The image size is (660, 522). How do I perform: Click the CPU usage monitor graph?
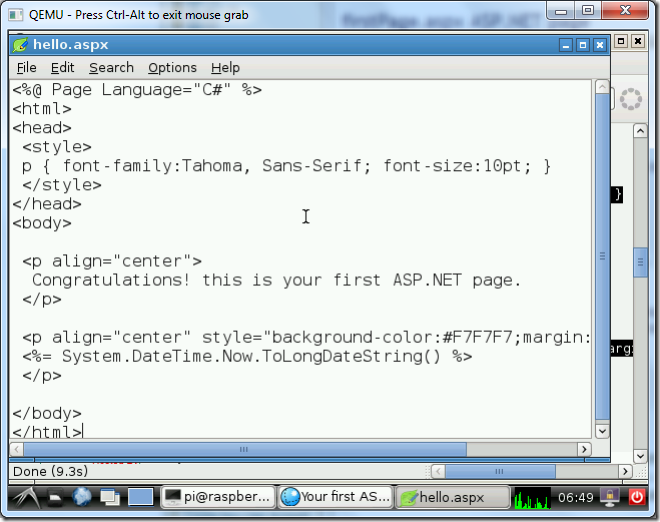click(532, 498)
